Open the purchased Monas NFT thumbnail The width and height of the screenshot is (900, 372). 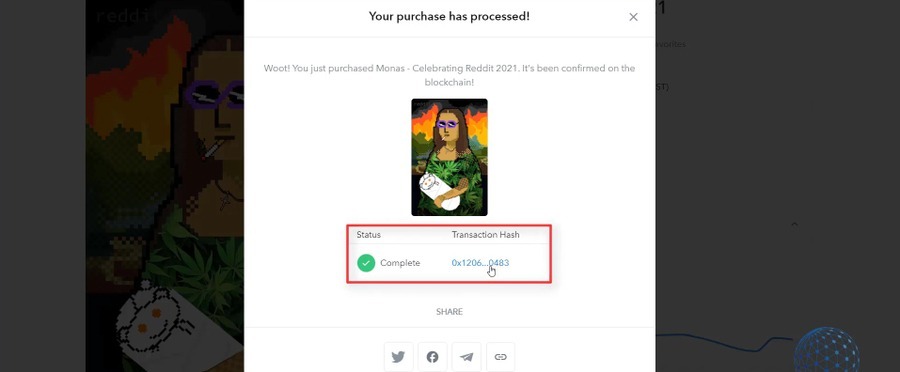coord(449,157)
